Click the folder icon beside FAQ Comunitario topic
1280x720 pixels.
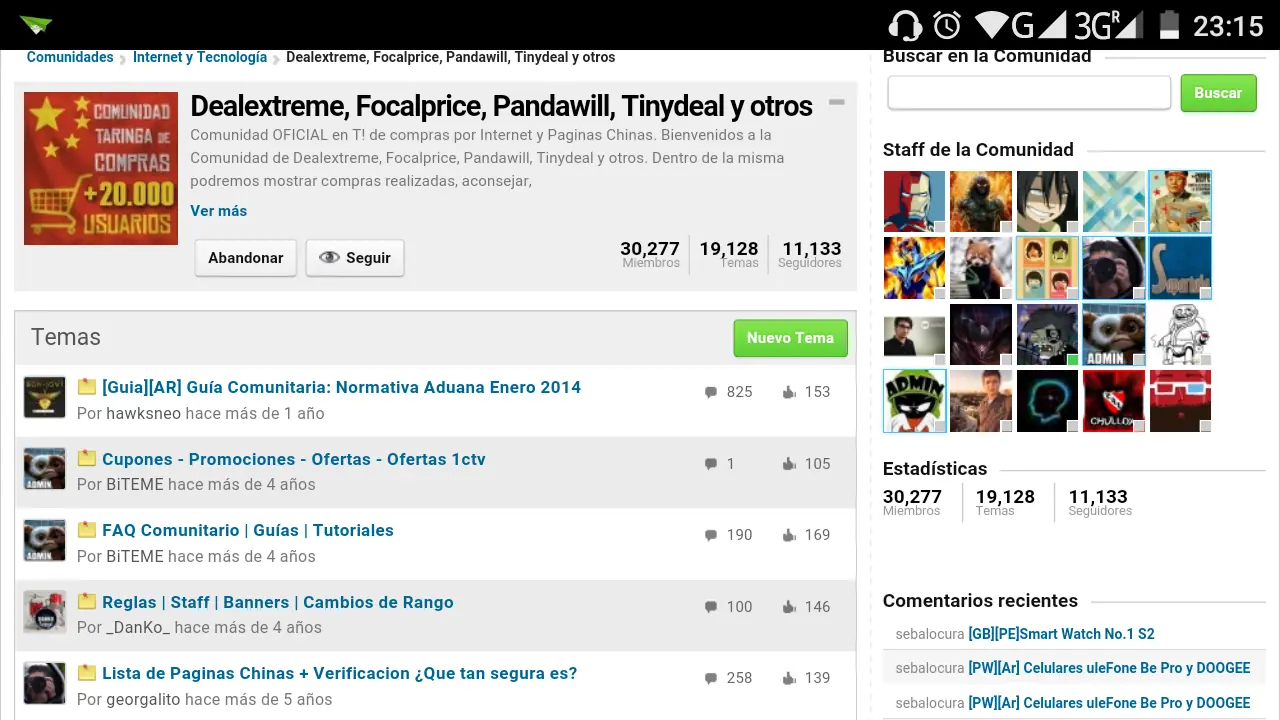click(87, 530)
